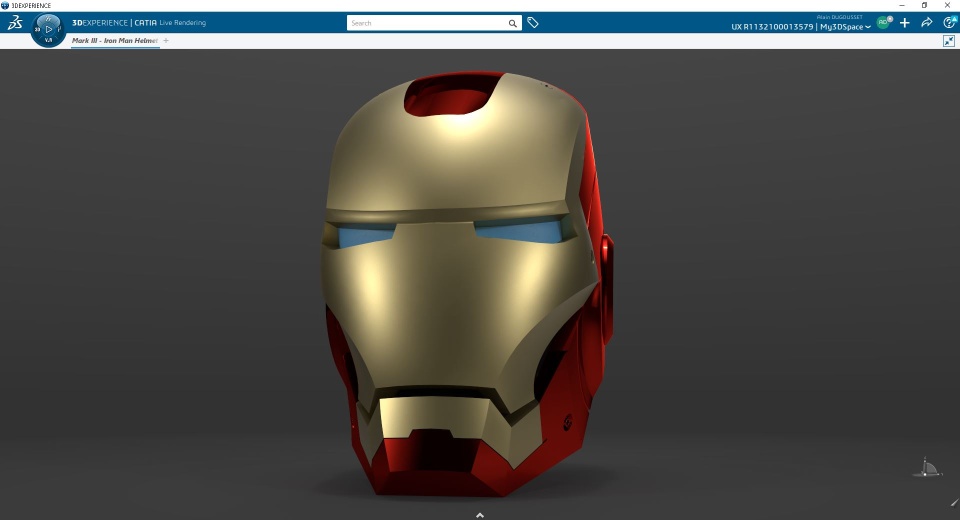Select the V.R south quadrant of compass
This screenshot has width=960, height=520.
(x=48, y=40)
